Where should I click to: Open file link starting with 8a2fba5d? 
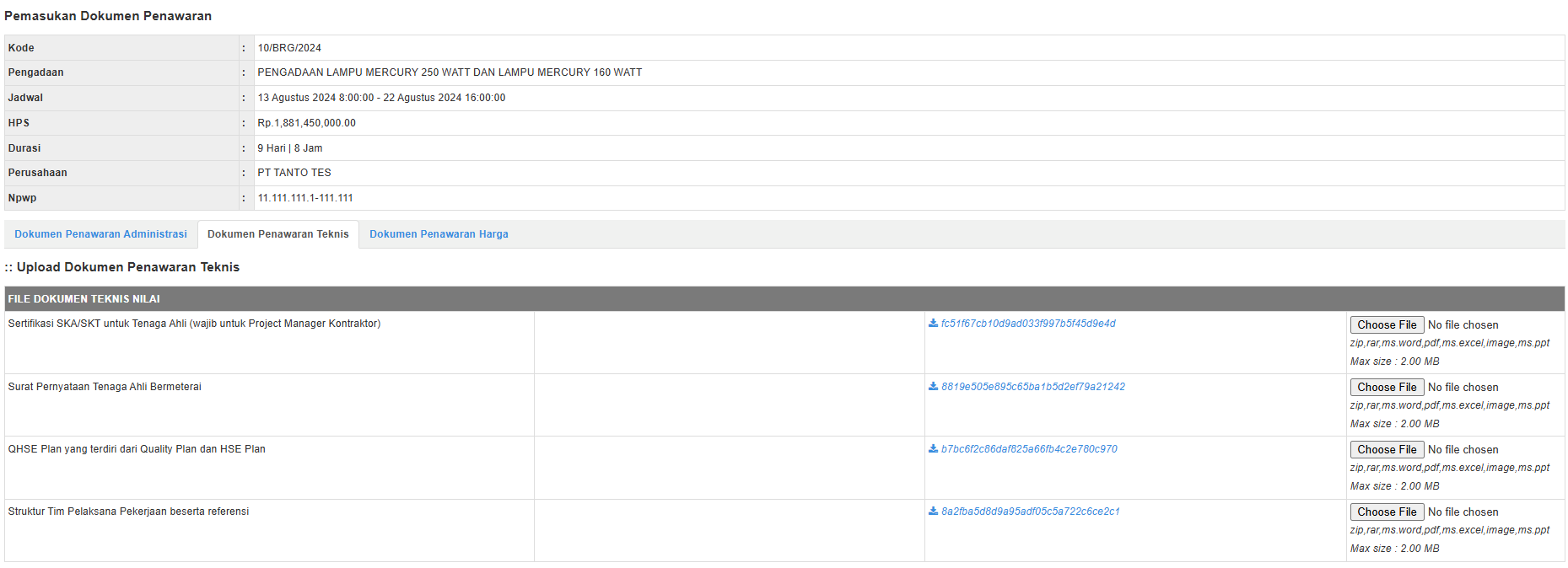pos(1030,512)
